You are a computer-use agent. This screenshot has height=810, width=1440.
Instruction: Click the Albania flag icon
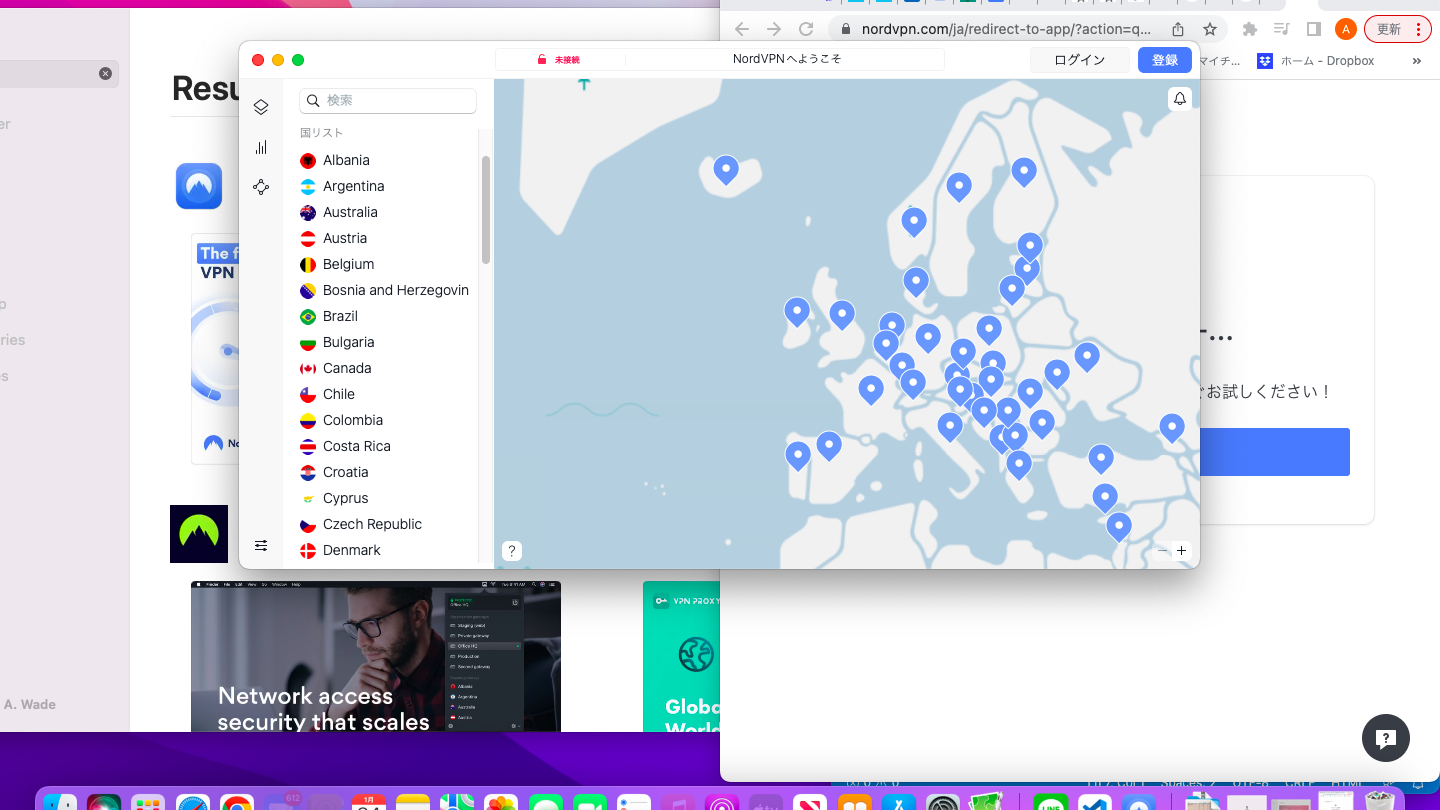coord(308,160)
